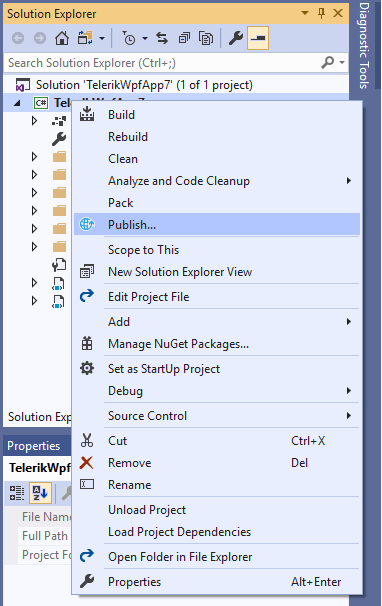The width and height of the screenshot is (382, 606).
Task: Click the Home icon in Solution Explorer toolbar
Action: [62, 38]
